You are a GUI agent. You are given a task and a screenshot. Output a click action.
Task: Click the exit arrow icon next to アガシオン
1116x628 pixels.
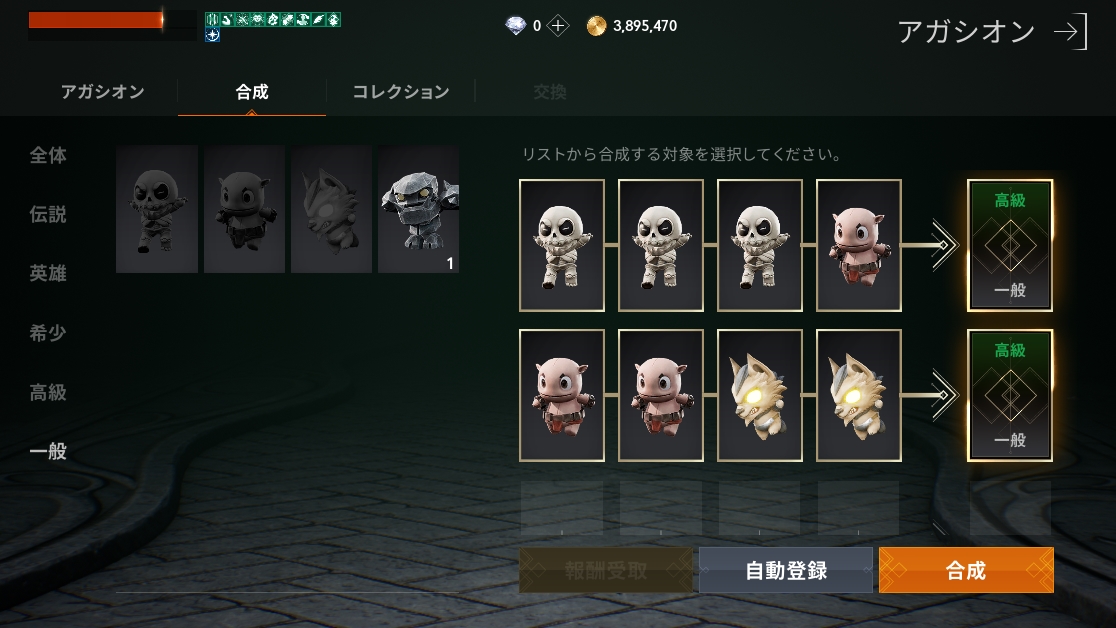1071,31
